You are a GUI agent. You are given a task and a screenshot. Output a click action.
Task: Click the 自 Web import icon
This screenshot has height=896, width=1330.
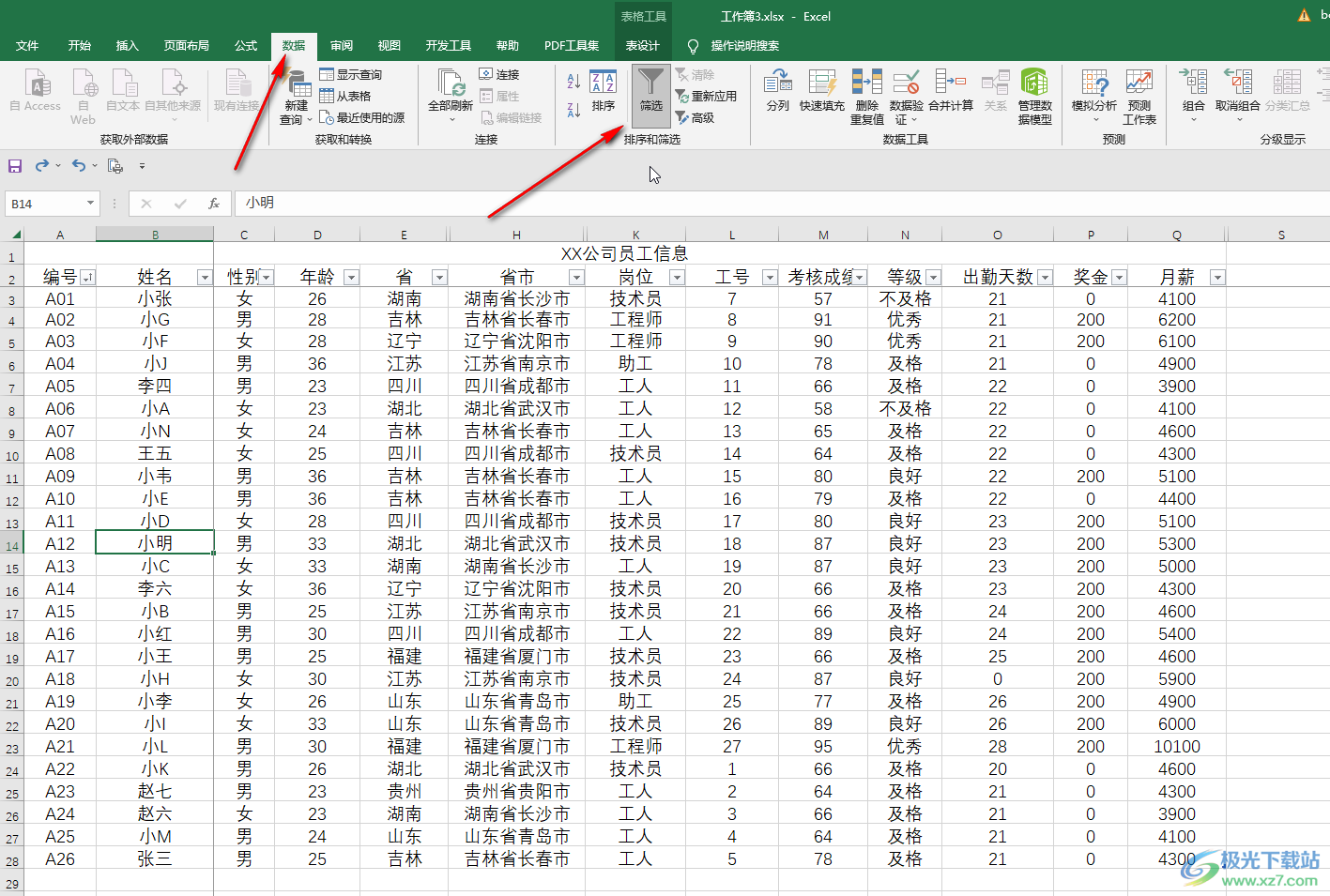point(84,95)
